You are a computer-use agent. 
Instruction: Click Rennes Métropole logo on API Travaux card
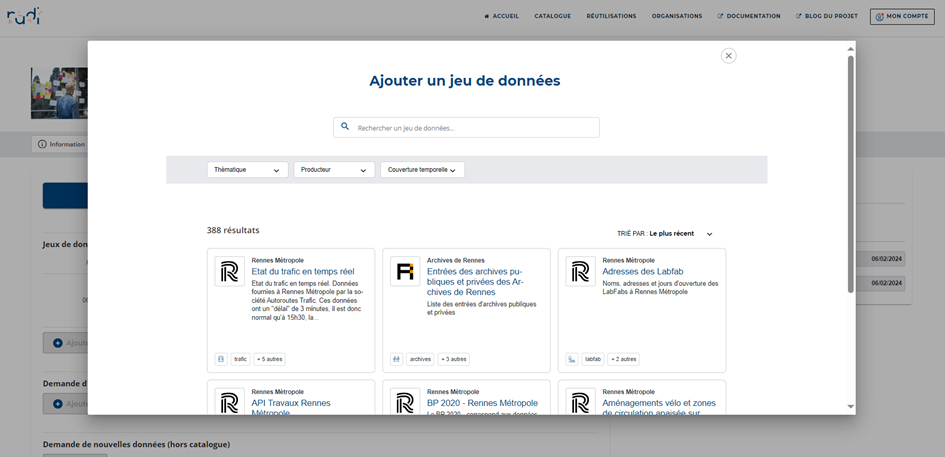(x=230, y=402)
